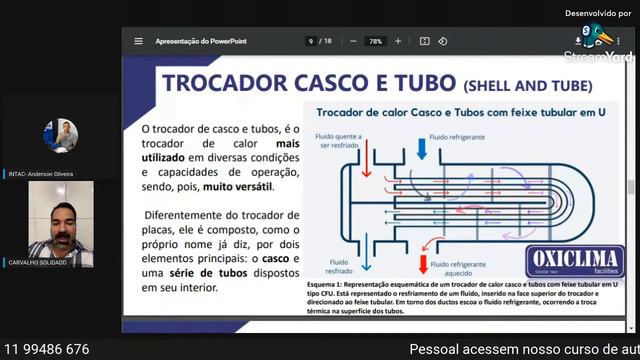Click the paragraph starting Diferentemente do trocador
The width and height of the screenshot is (640, 360).
point(220,251)
